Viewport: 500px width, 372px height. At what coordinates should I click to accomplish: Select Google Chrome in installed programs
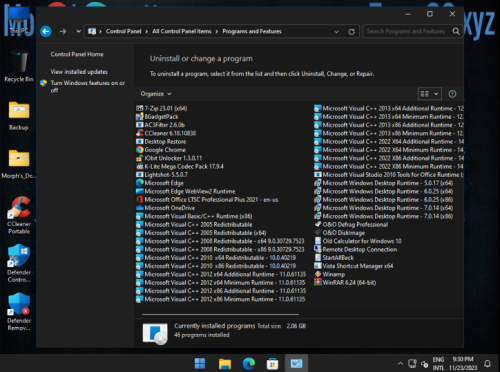pos(161,150)
